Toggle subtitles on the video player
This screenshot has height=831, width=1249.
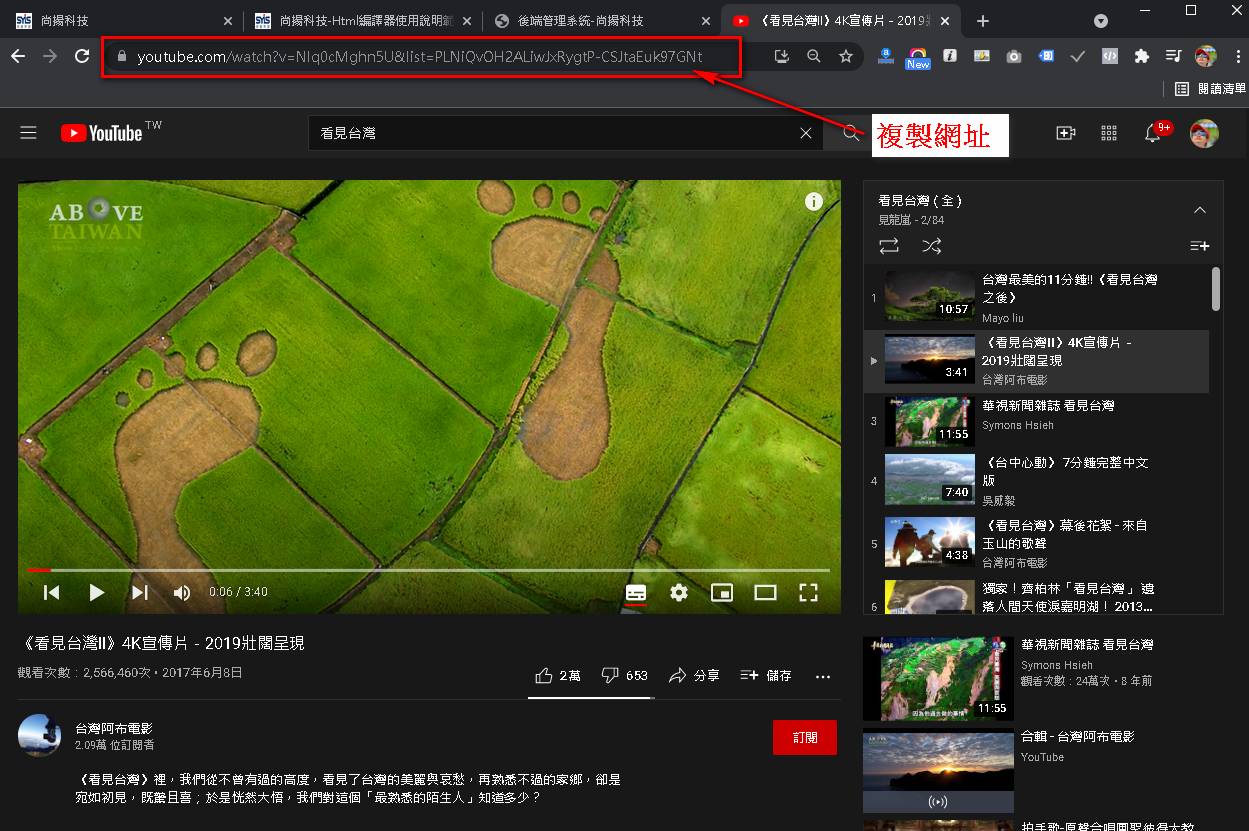point(636,592)
